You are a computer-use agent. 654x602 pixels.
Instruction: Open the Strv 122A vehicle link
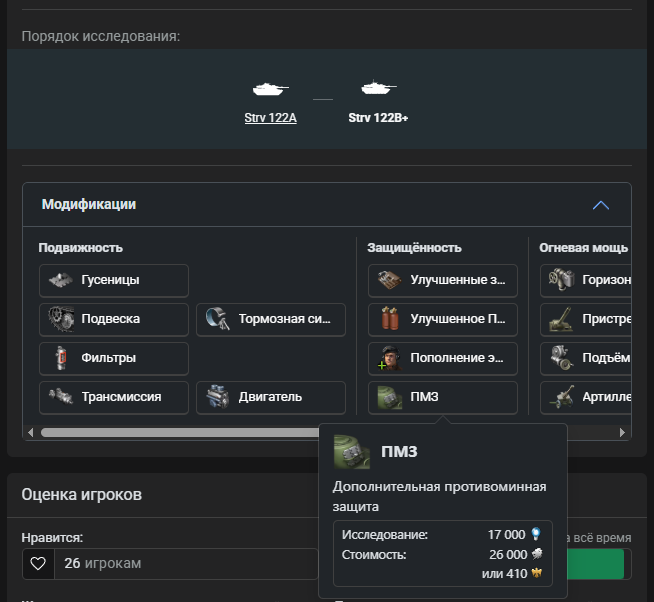(x=270, y=118)
